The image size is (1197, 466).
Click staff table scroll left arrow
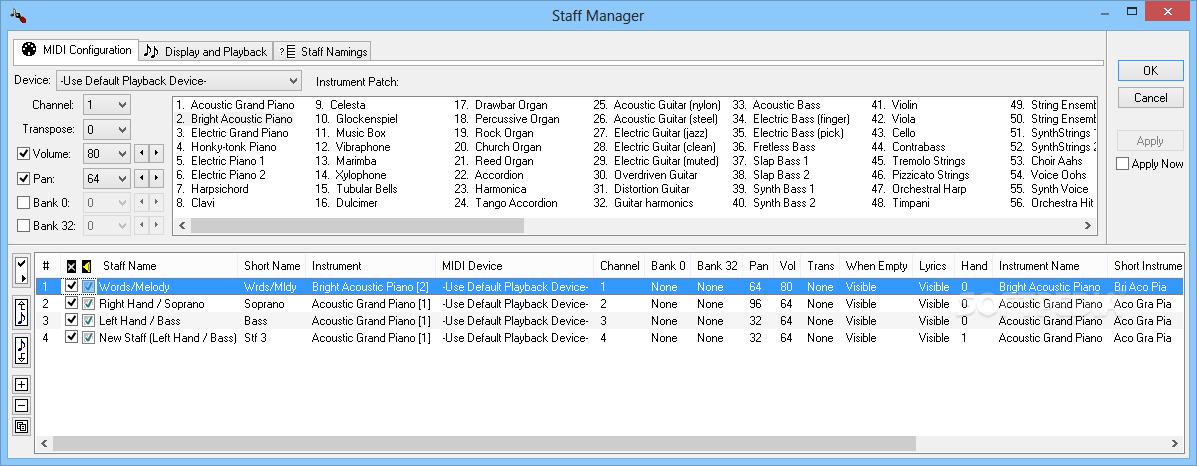[x=44, y=443]
